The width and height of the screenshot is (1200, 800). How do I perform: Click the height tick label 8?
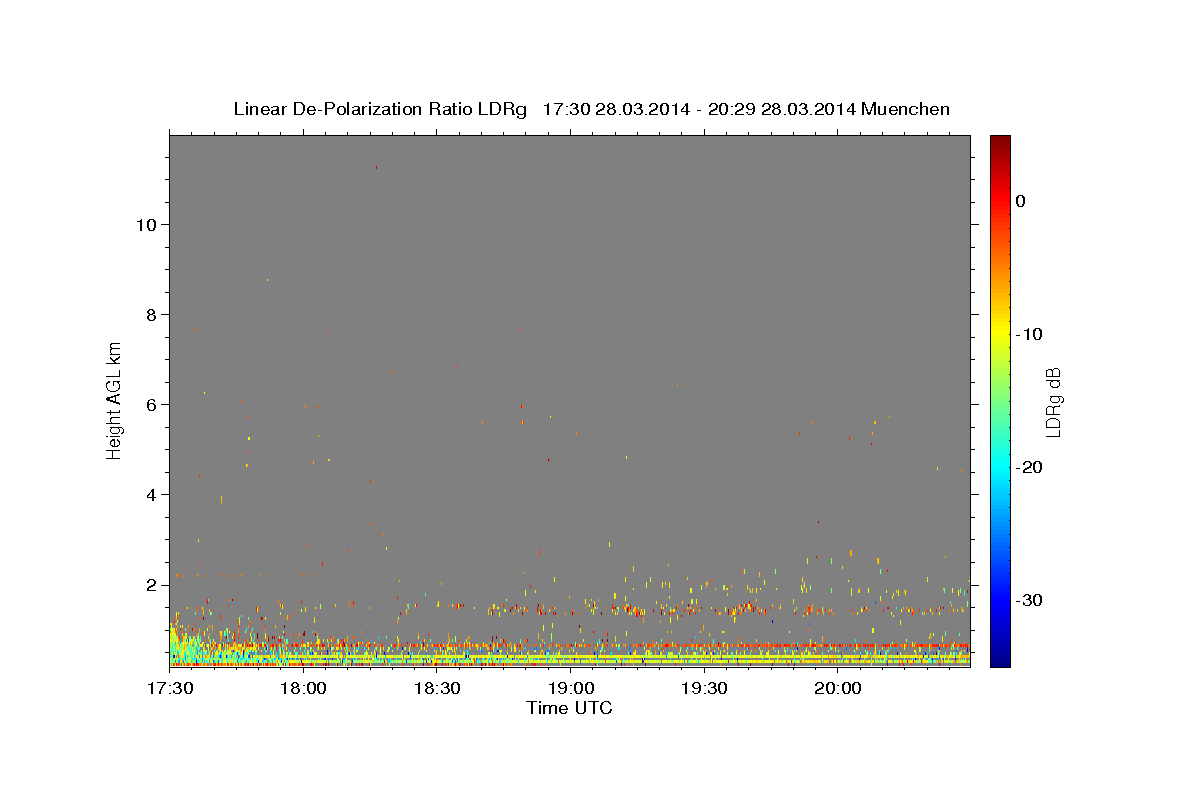(x=150, y=315)
